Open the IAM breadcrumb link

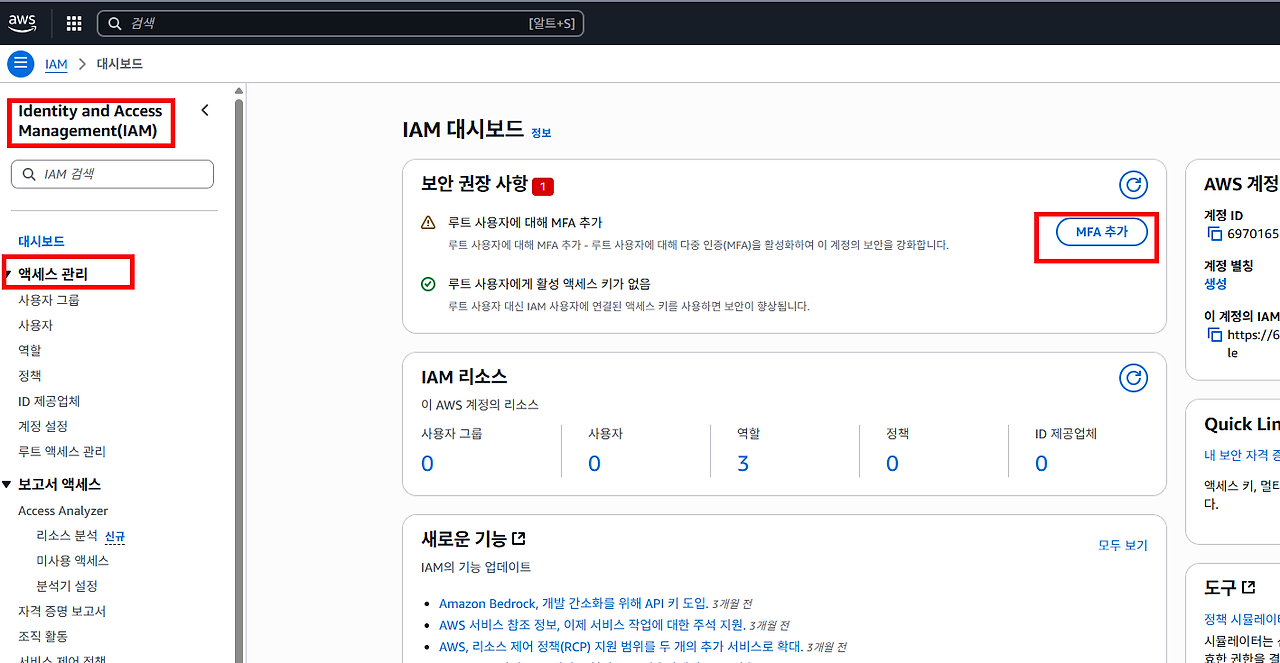[x=56, y=64]
